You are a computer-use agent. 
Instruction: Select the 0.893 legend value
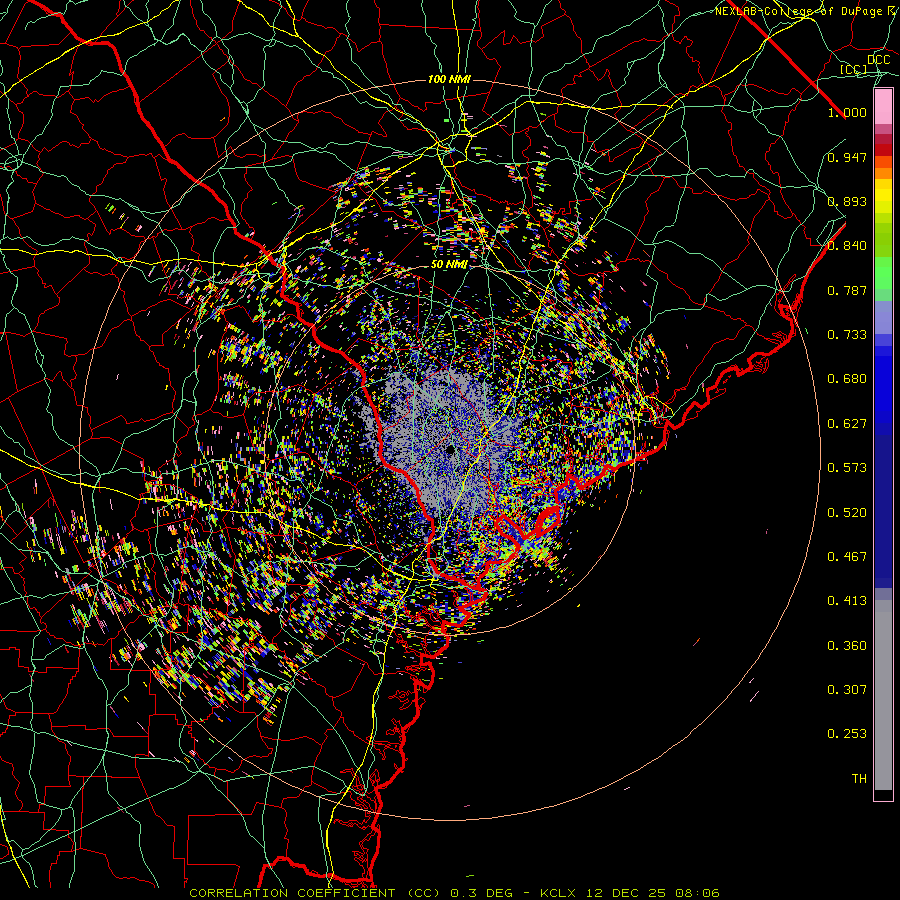847,201
